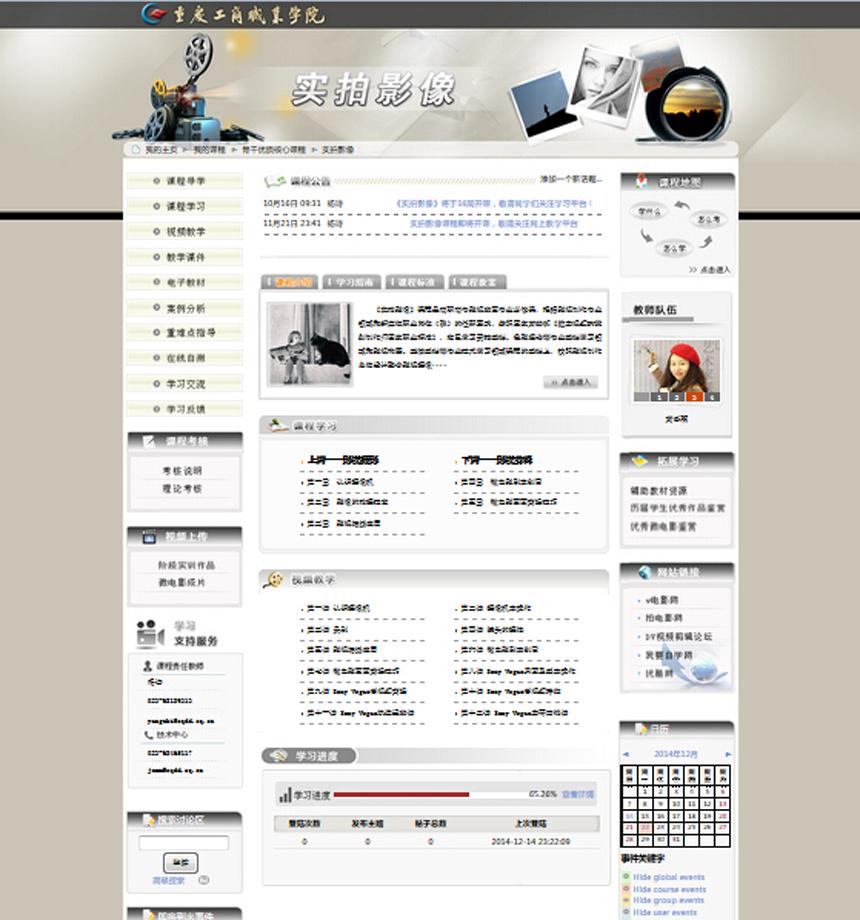Toggle Hide global events in calendar
Viewport: 860px width, 920px height.
coord(668,877)
